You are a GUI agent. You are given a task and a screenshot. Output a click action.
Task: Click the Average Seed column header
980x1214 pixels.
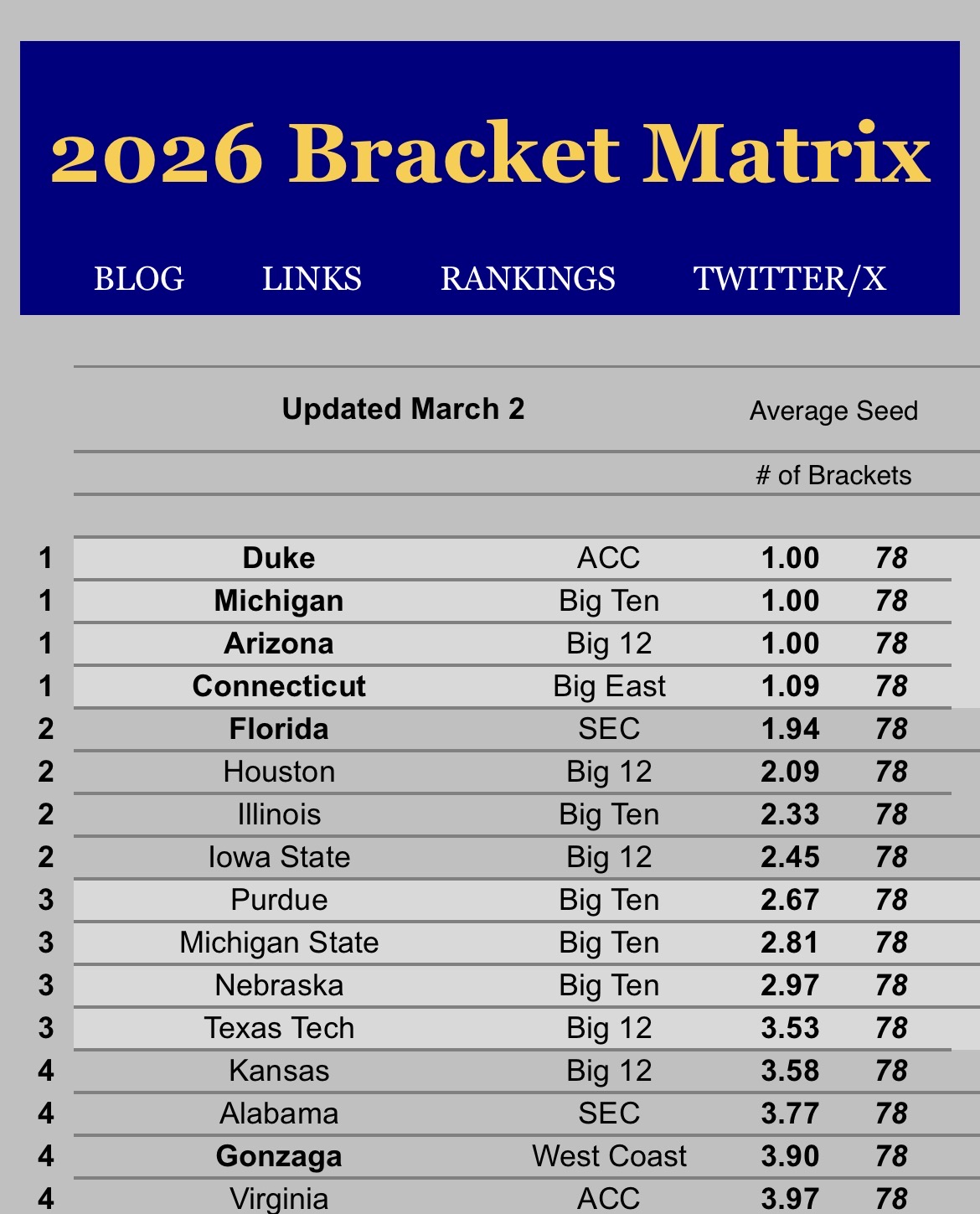pyautogui.click(x=833, y=411)
